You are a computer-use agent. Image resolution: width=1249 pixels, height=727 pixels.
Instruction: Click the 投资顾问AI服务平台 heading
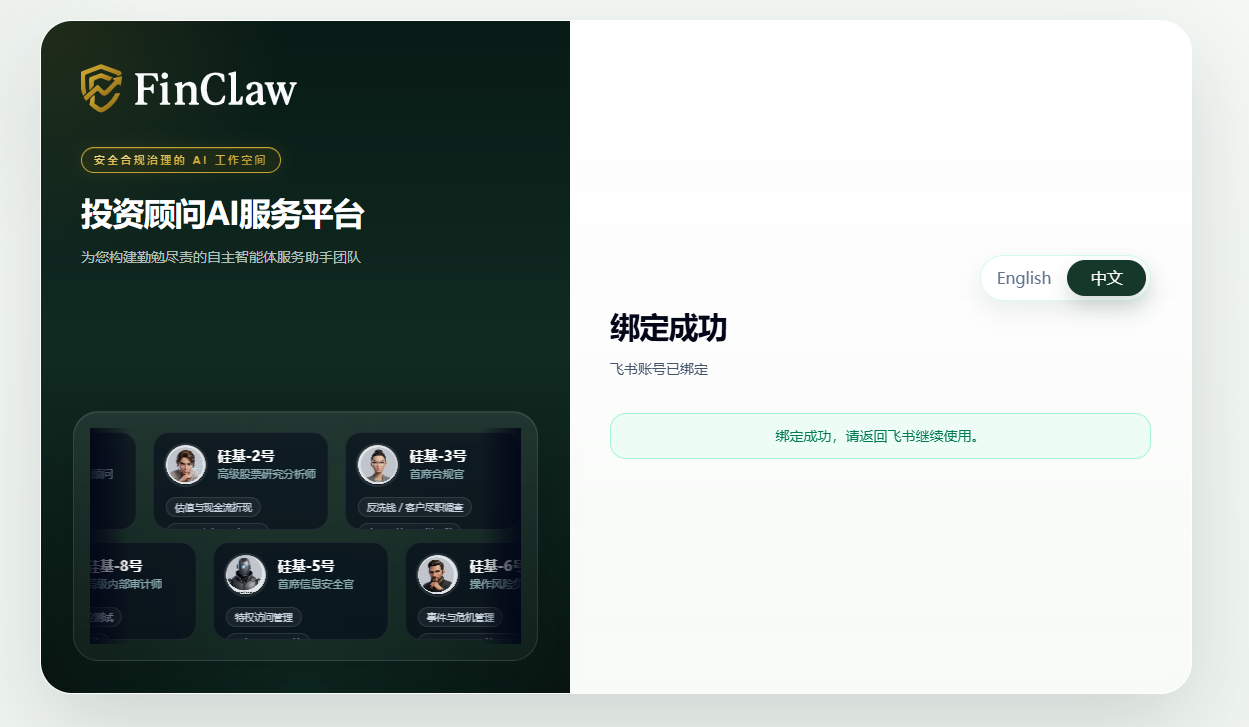pos(222,215)
